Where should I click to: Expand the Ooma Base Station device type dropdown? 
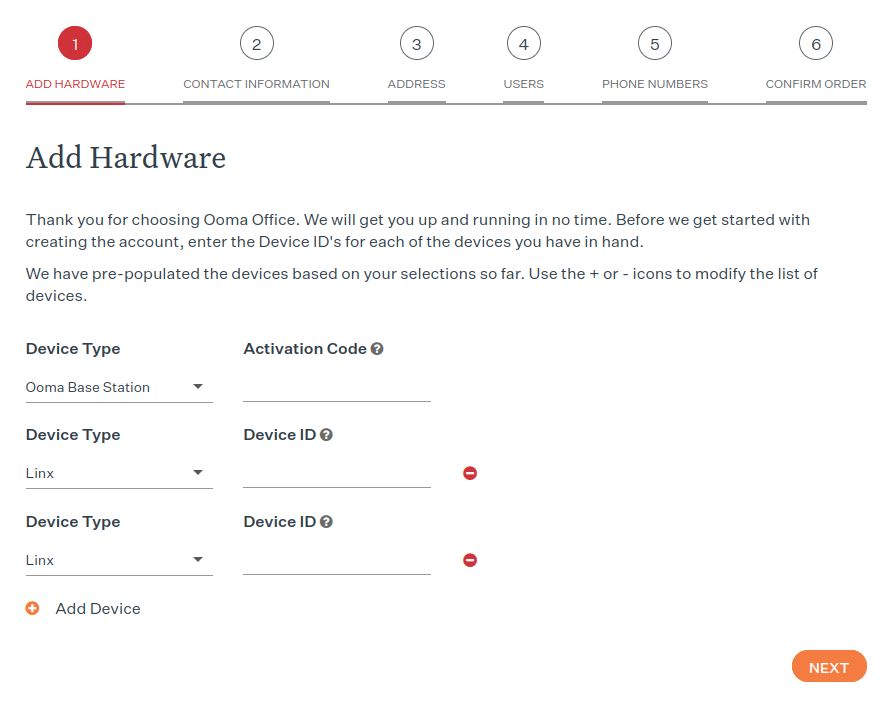[119, 388]
